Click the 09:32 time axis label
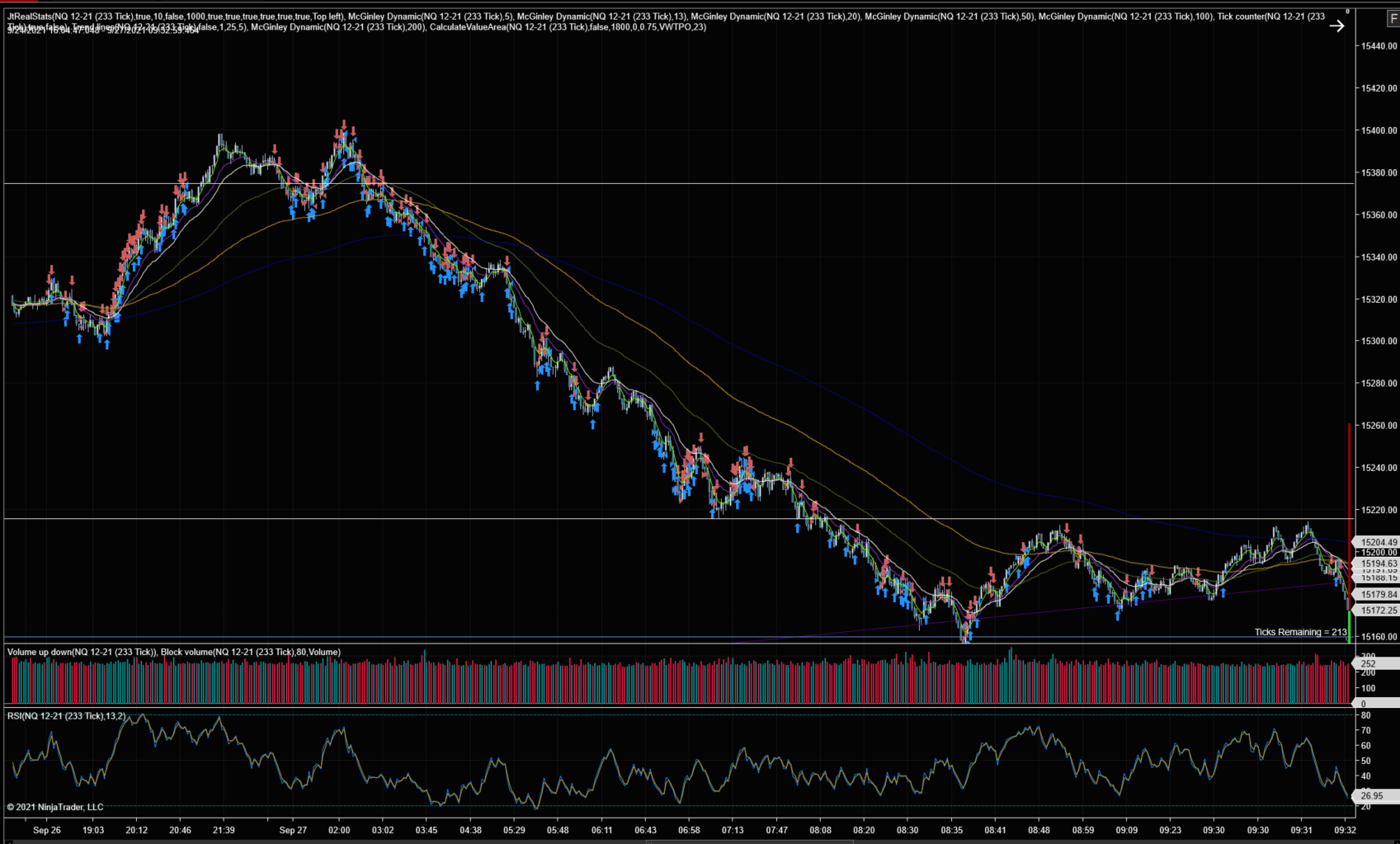Viewport: 1400px width, 844px height. (1346, 830)
